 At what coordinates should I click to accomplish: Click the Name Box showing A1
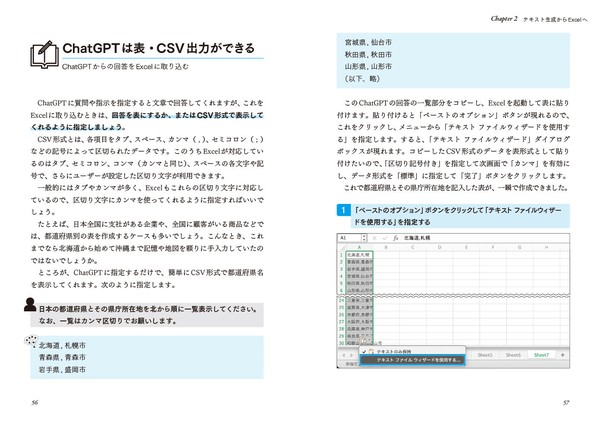coord(349,238)
